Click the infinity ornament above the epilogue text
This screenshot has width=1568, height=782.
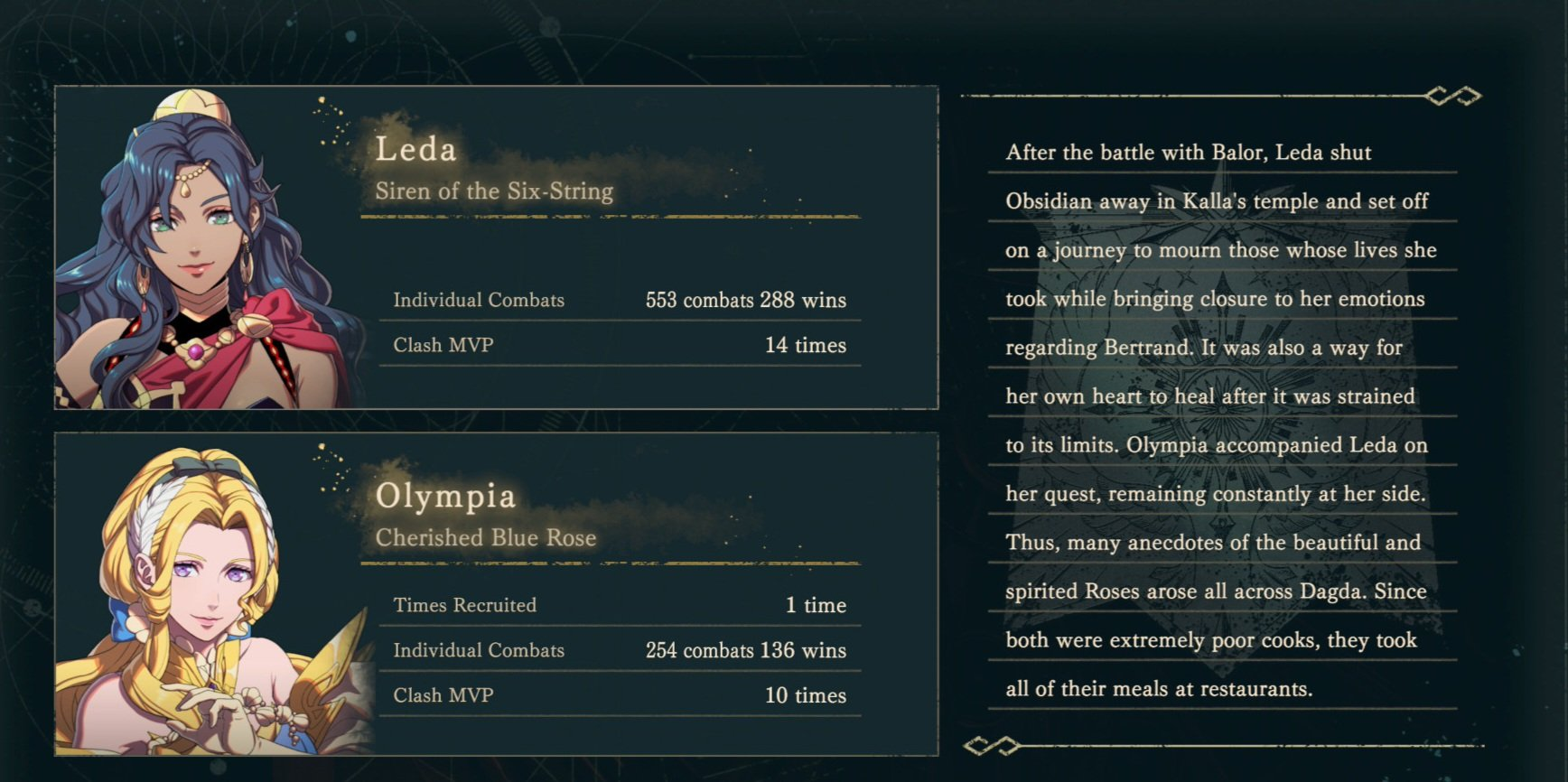pyautogui.click(x=1452, y=95)
